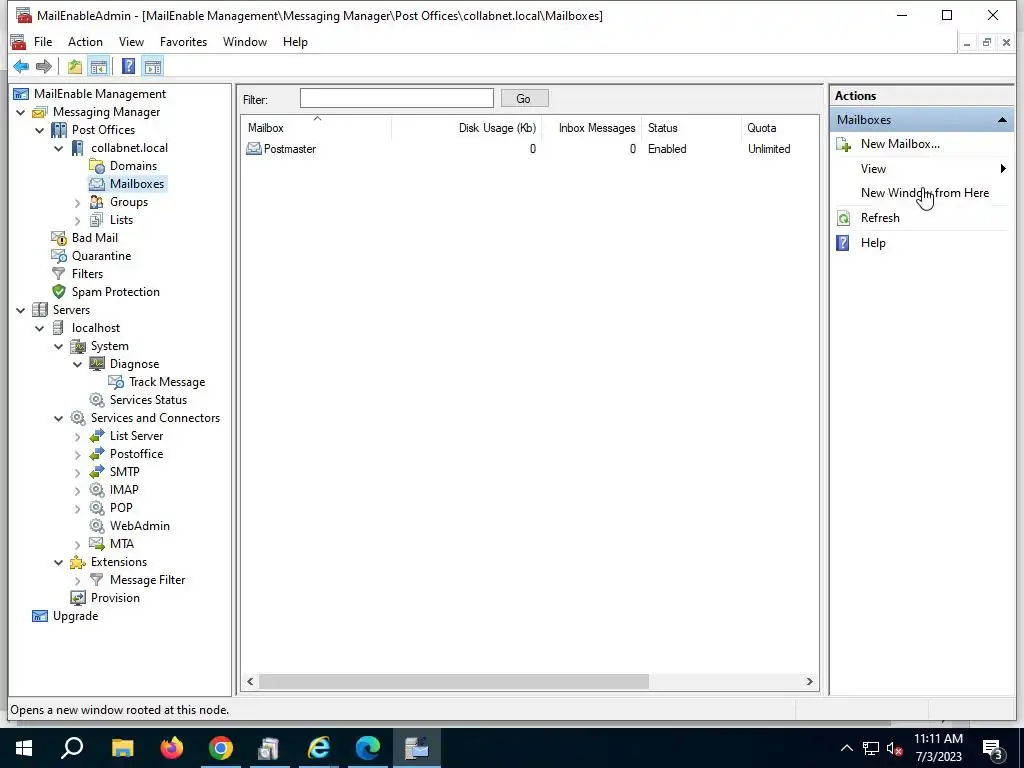1024x768 pixels.
Task: Open File Explorer from the taskbar
Action: click(x=123, y=748)
